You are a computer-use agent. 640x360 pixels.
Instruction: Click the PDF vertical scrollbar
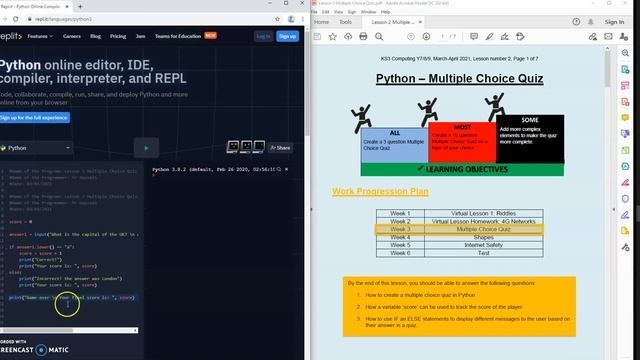click(x=607, y=69)
